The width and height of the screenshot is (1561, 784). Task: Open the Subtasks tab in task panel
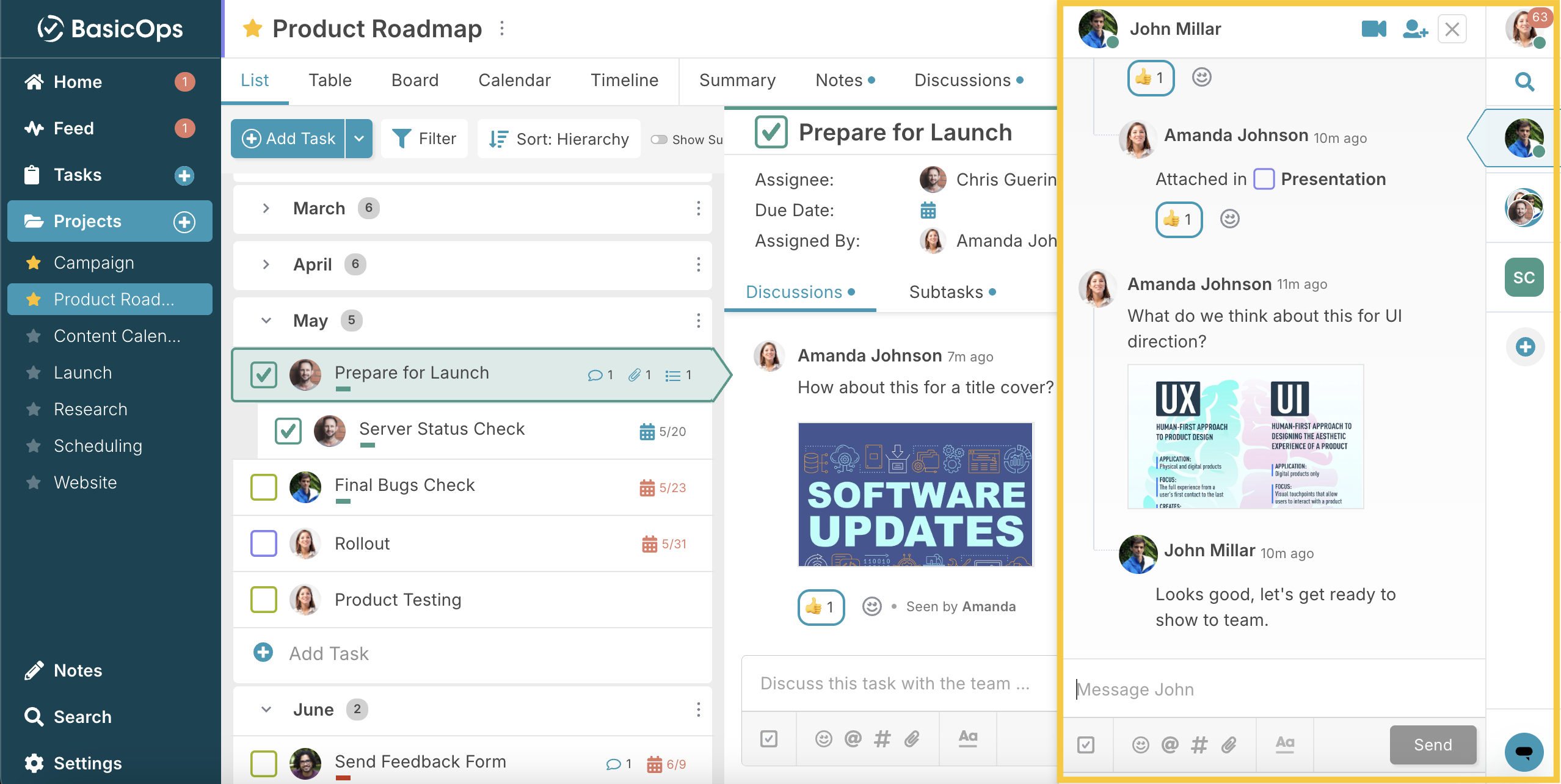click(x=952, y=292)
